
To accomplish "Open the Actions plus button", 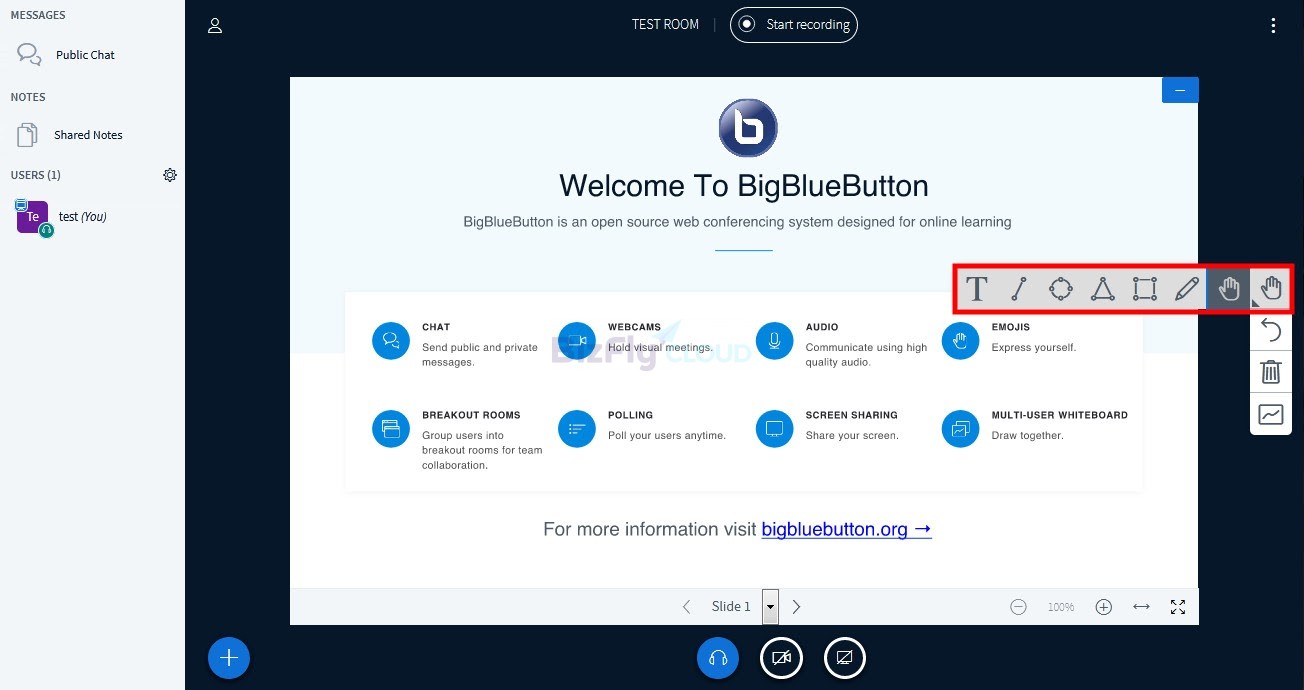I will coord(229,658).
